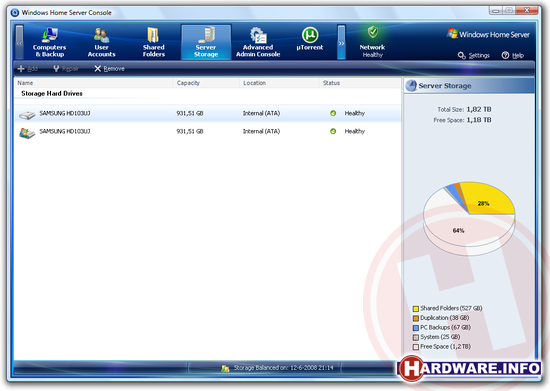The height and width of the screenshot is (391, 550).
Task: Click the yellow Shared Folders legend swatch
Action: pyautogui.click(x=416, y=309)
